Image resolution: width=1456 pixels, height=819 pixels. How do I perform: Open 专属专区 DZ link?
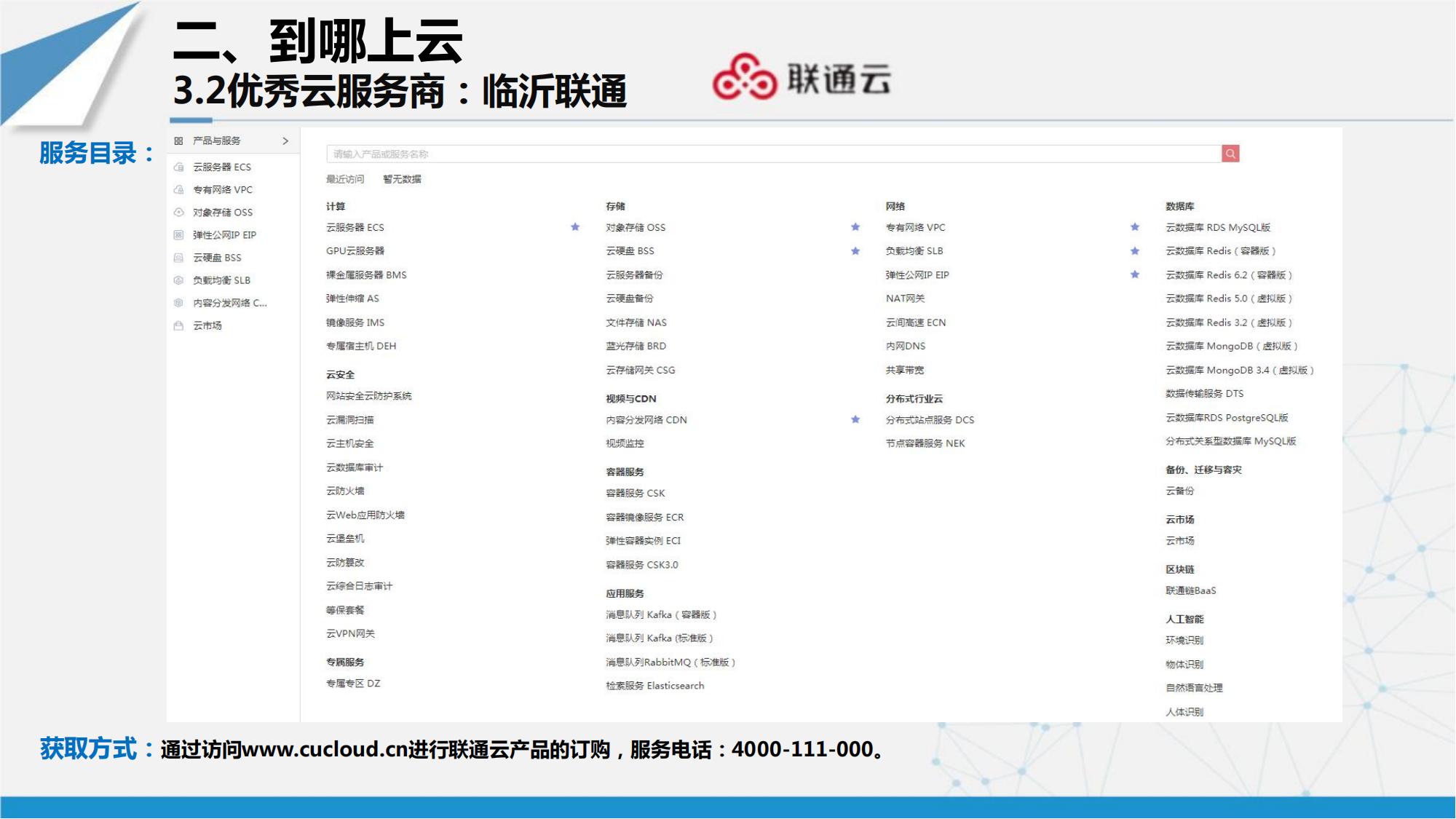tap(353, 684)
